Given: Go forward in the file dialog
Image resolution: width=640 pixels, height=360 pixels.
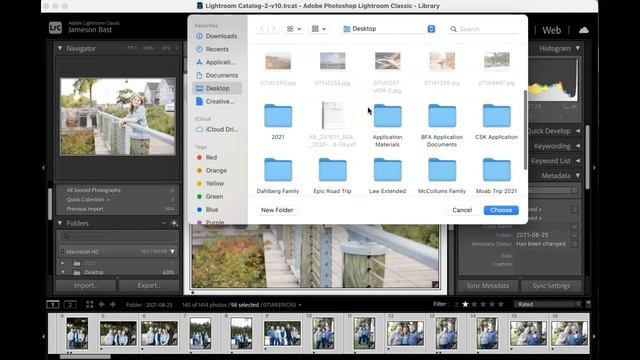Looking at the screenshot, I should pos(274,29).
